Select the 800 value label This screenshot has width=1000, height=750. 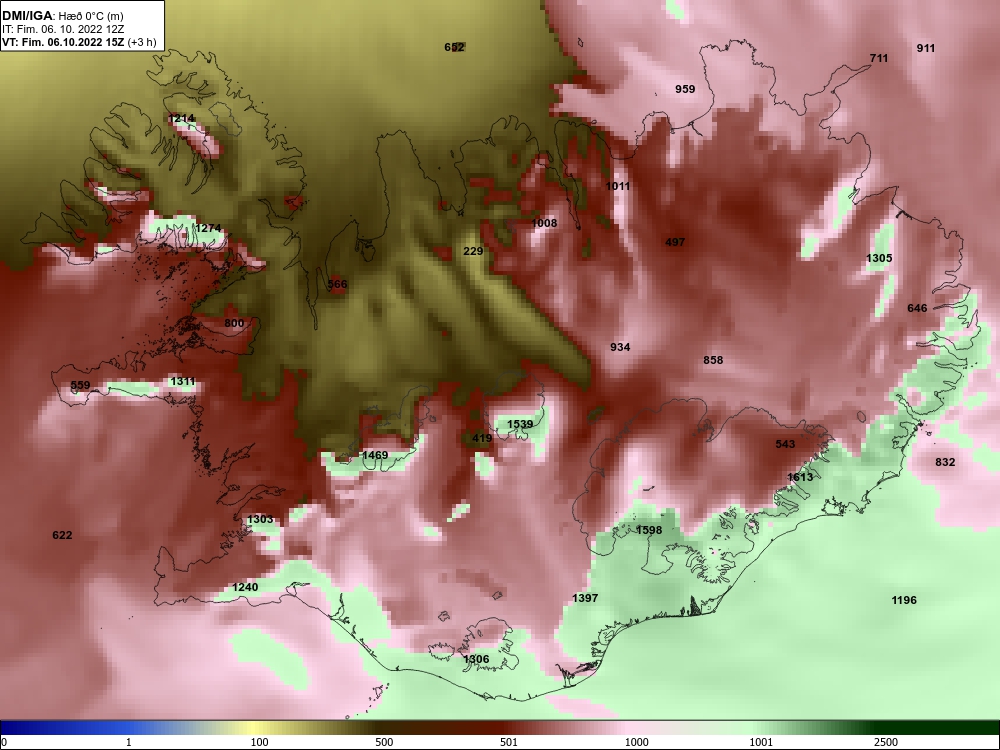pos(234,323)
